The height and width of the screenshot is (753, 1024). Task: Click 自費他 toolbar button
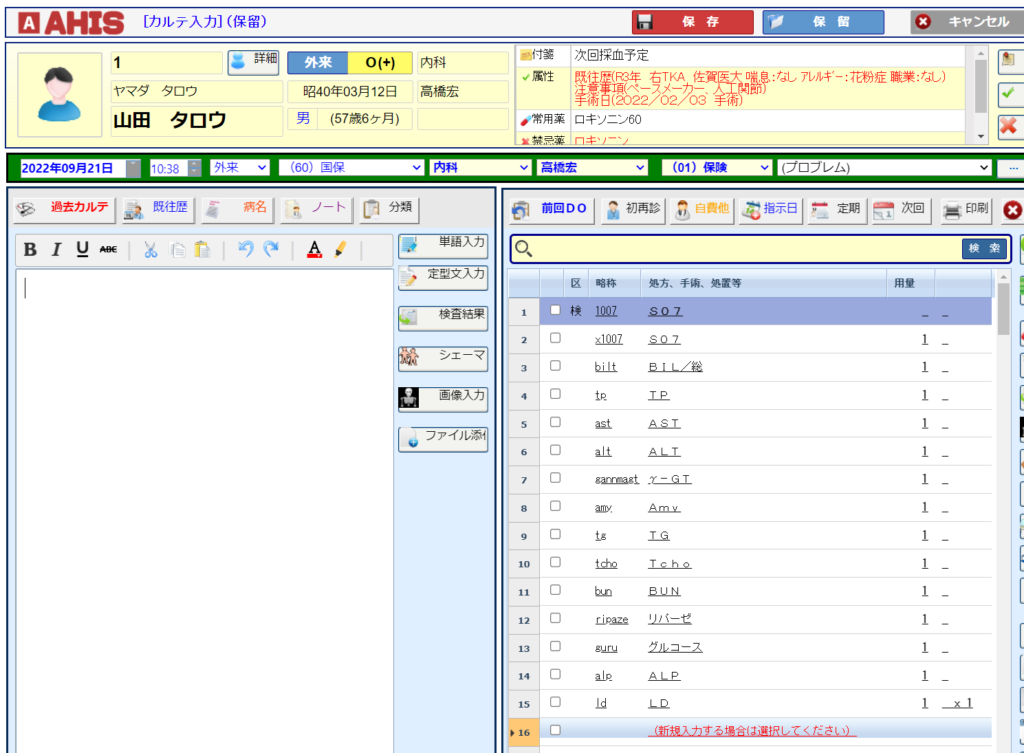pos(702,210)
